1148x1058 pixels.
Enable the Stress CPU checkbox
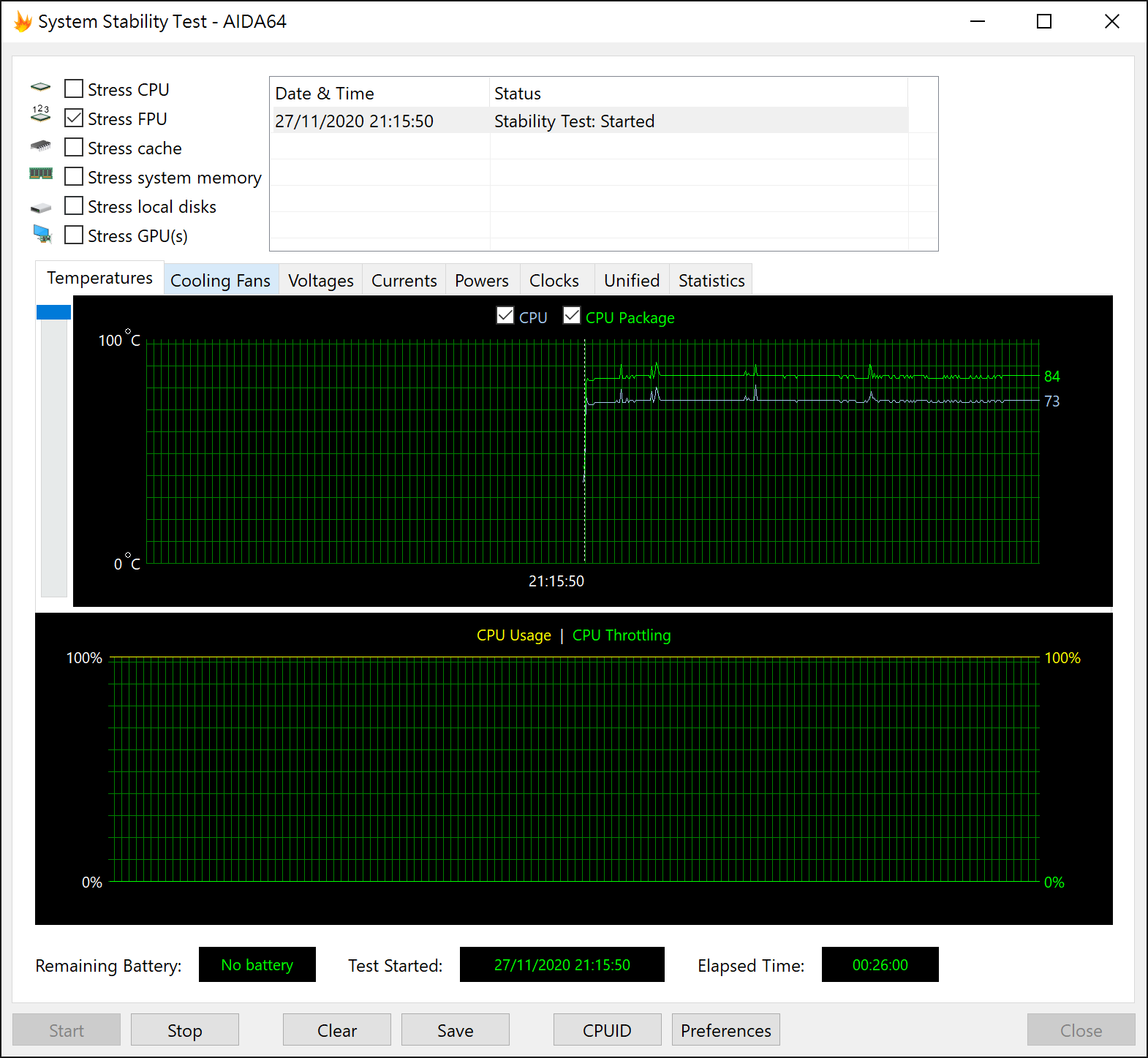pyautogui.click(x=74, y=88)
